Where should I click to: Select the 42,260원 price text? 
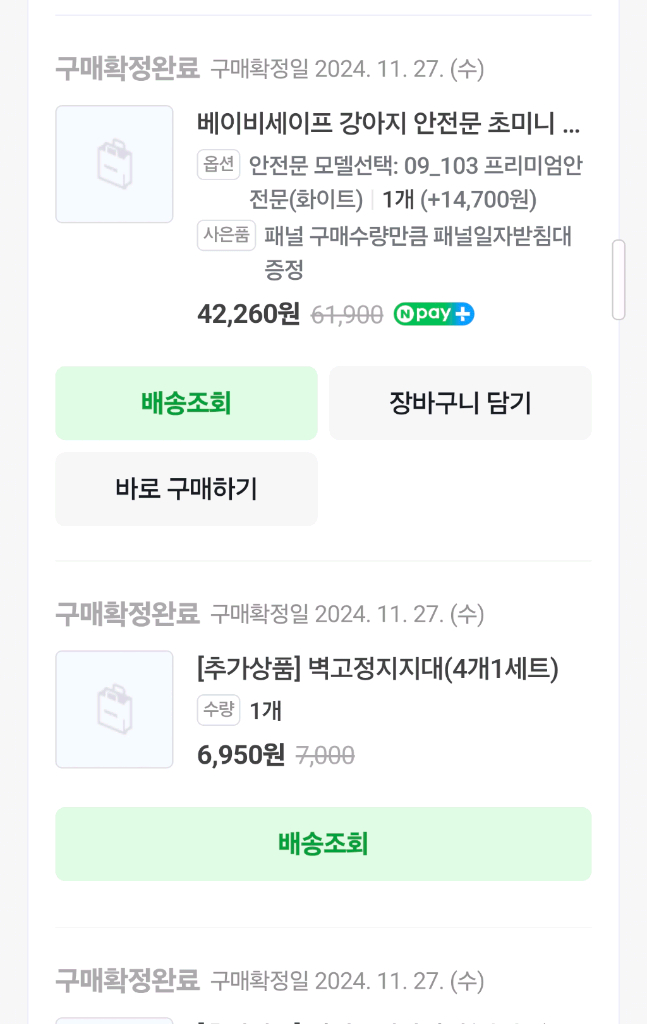coord(249,314)
